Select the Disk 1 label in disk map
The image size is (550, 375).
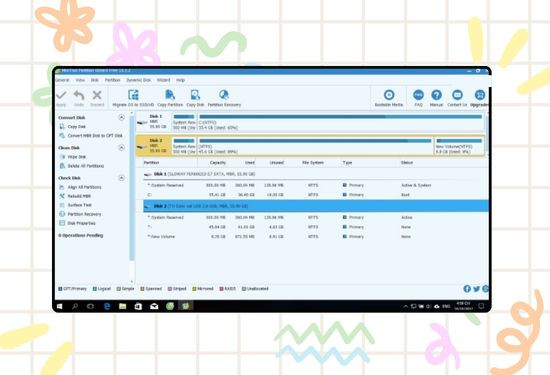click(154, 121)
